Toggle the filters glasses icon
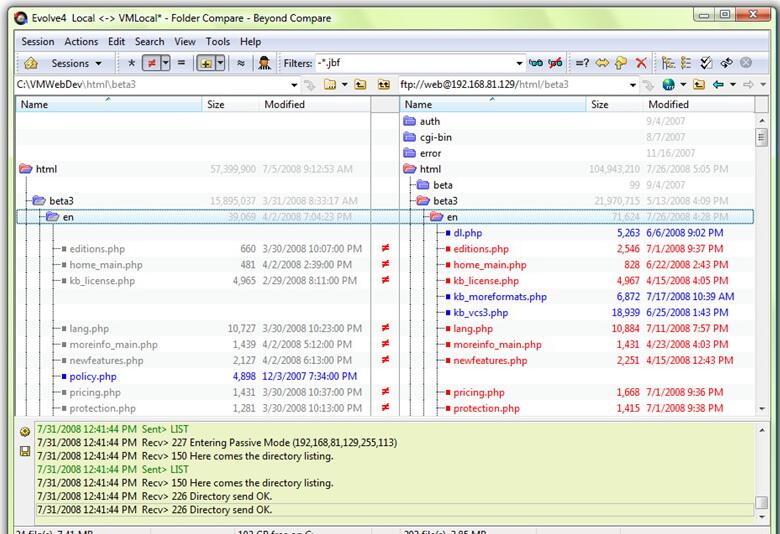 (536, 63)
